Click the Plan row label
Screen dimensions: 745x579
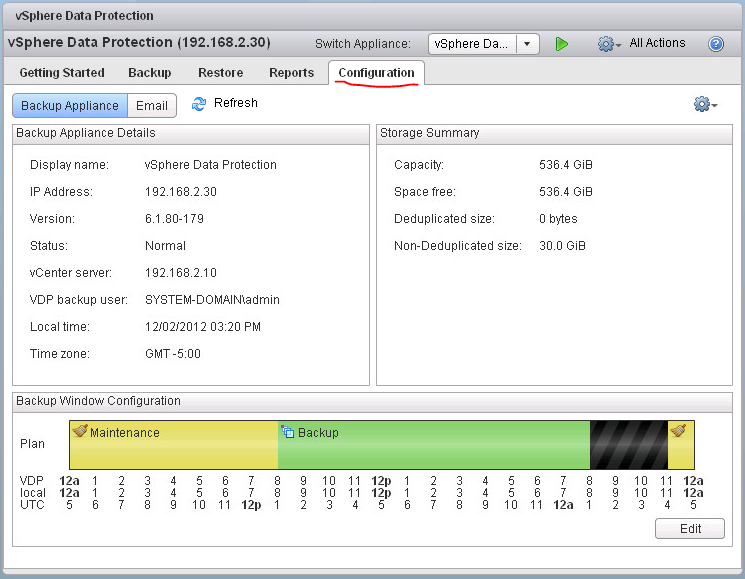click(32, 444)
